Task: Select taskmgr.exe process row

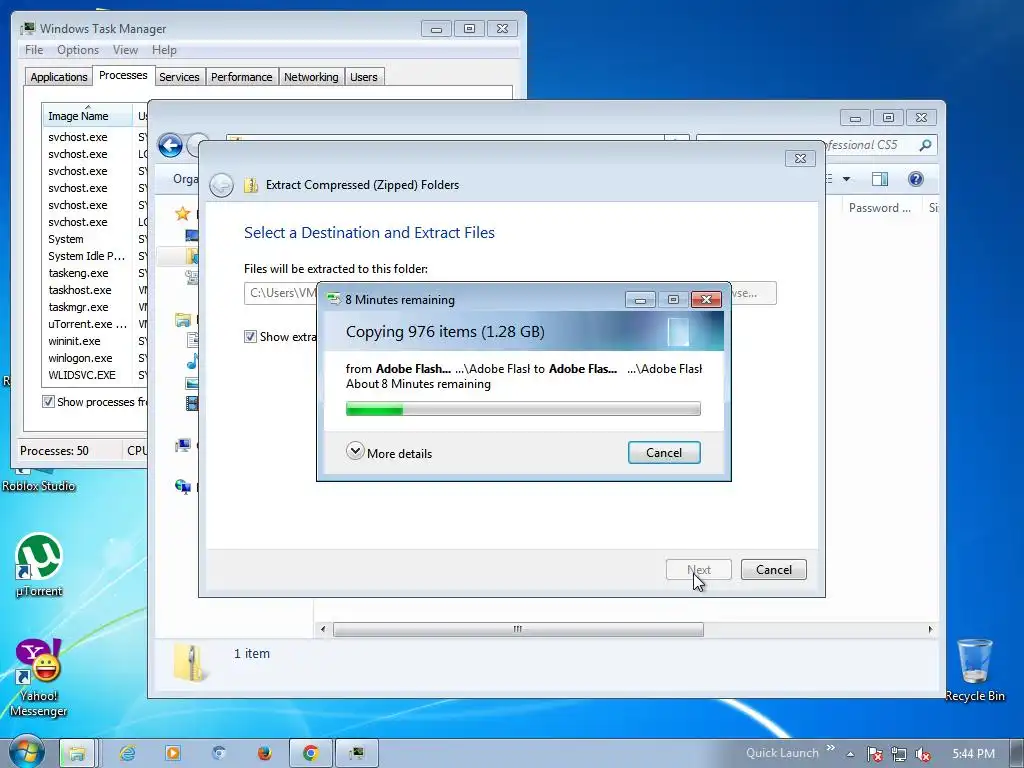Action: click(95, 307)
